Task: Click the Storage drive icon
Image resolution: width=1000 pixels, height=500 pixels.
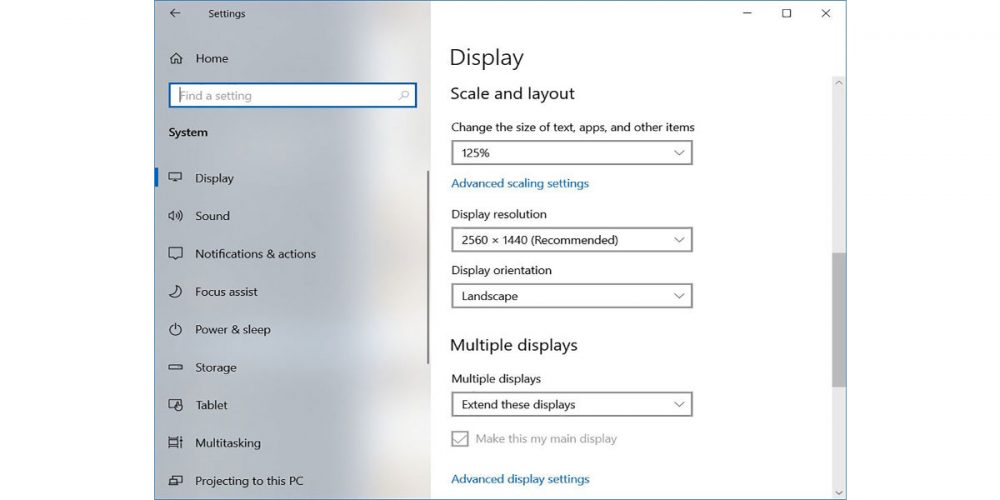Action: click(x=176, y=368)
